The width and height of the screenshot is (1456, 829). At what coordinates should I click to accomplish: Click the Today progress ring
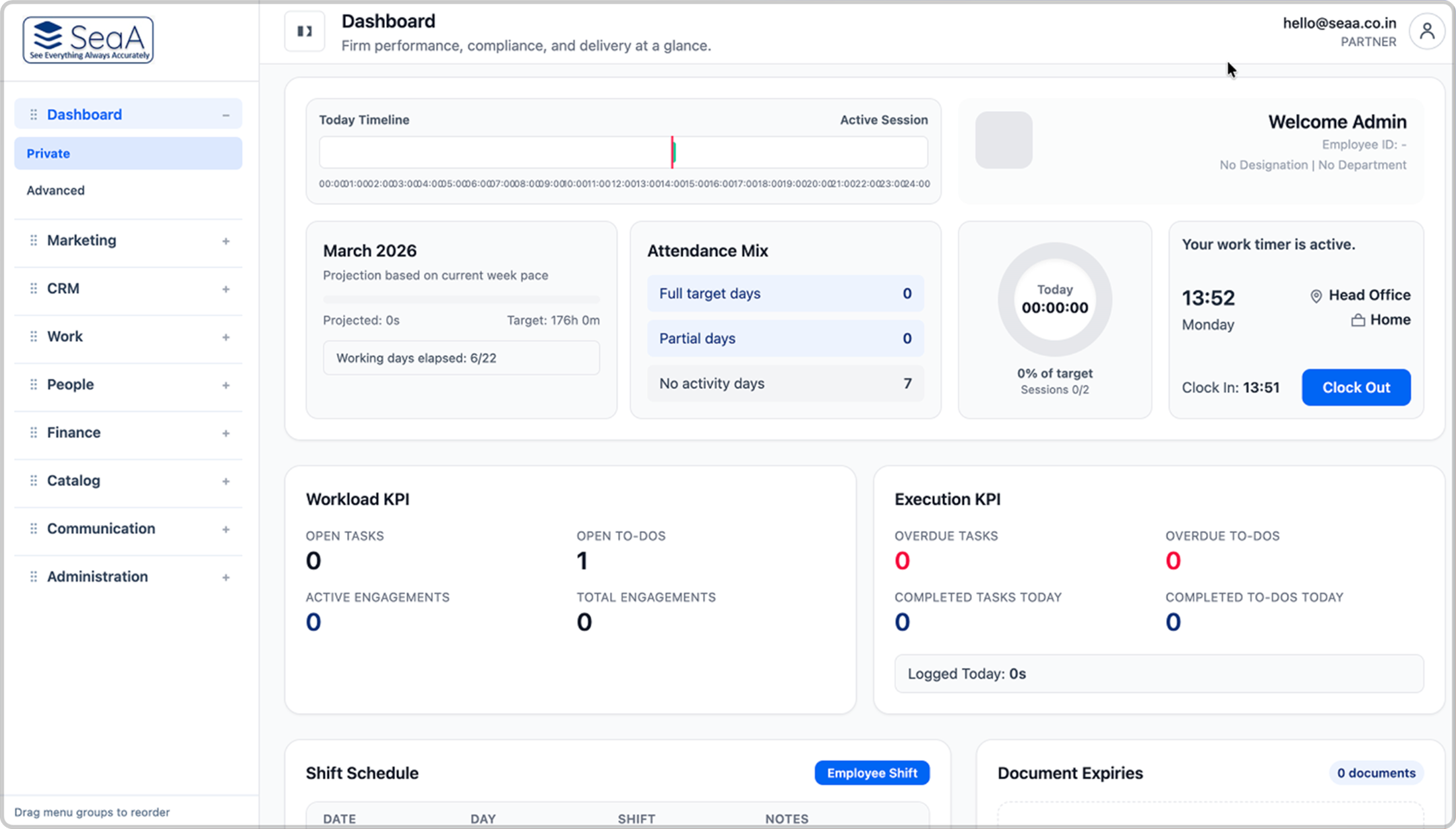(x=1054, y=299)
